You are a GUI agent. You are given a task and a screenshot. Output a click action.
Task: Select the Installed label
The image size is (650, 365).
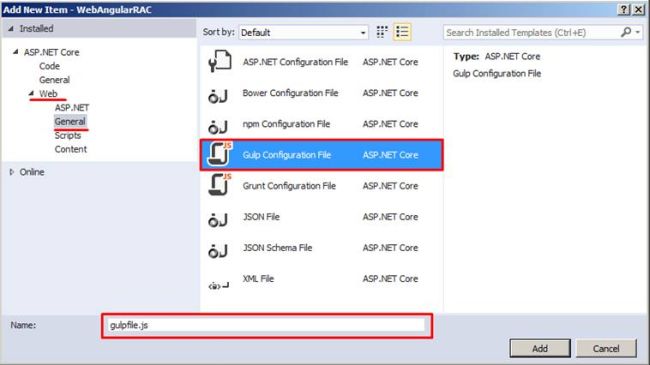[36, 29]
